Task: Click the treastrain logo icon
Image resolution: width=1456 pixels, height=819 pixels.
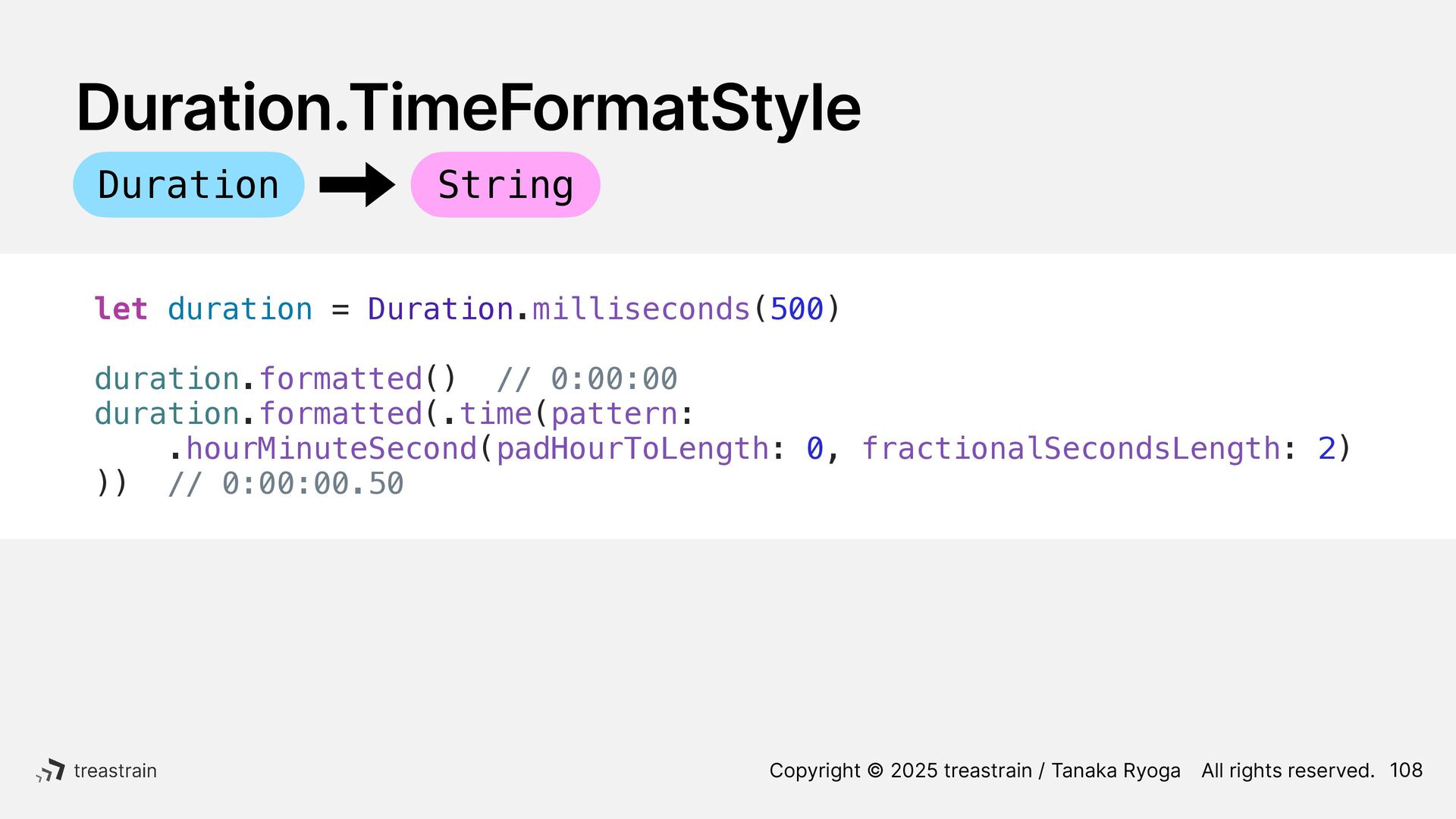Action: point(50,770)
